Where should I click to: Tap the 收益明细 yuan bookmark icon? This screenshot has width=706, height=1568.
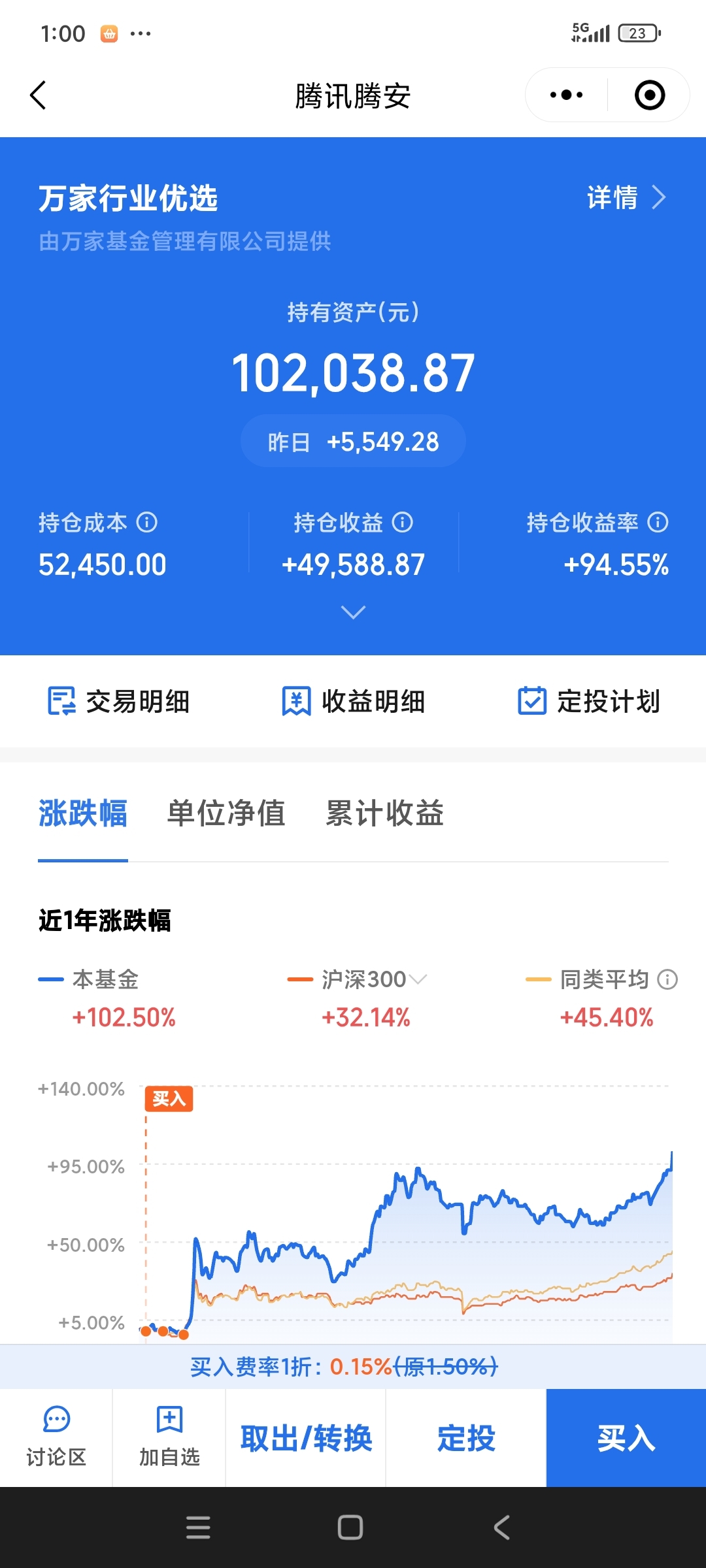point(296,702)
